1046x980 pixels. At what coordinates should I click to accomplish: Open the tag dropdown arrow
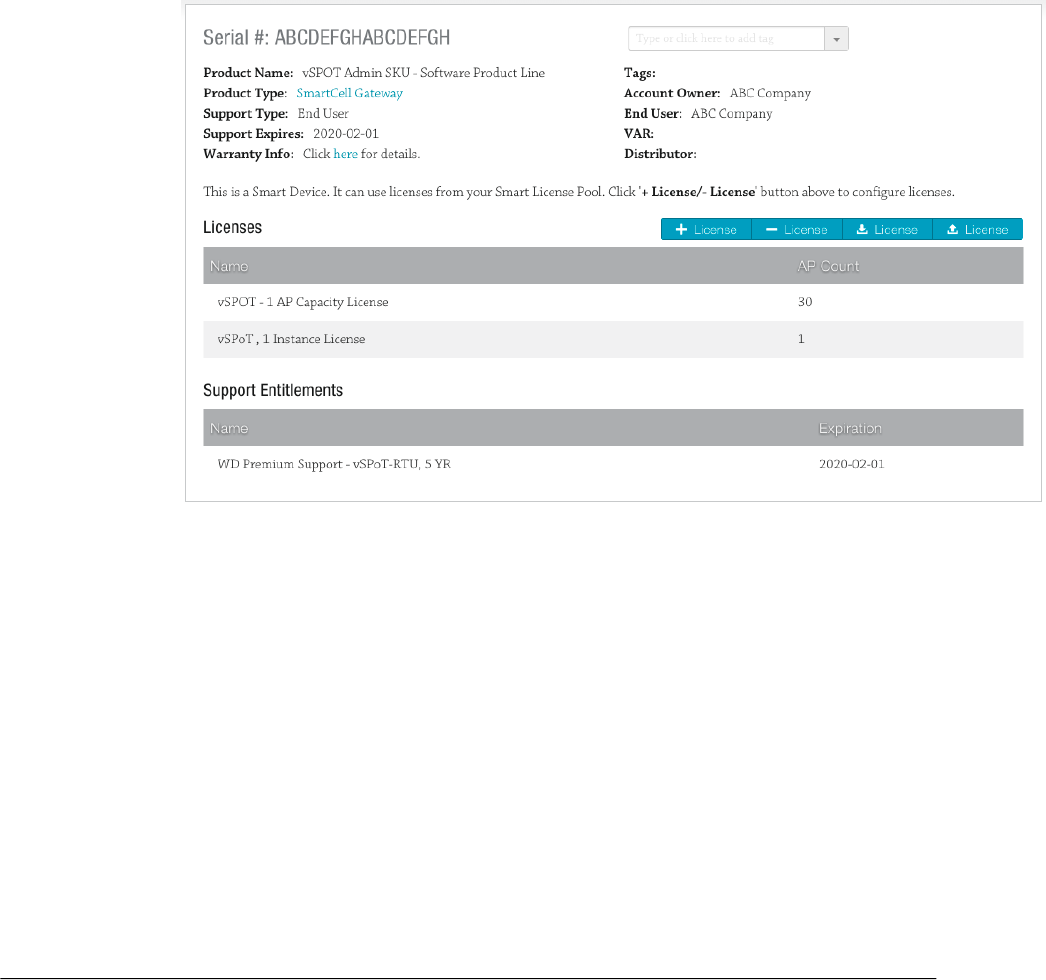[837, 39]
